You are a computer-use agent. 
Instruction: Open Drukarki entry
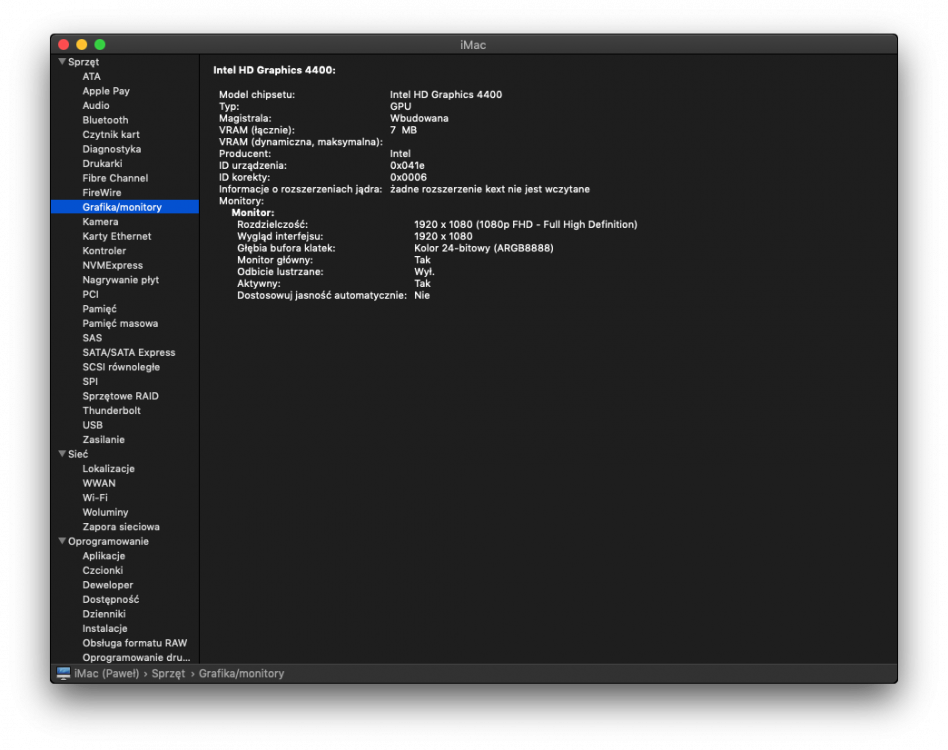[x=102, y=163]
